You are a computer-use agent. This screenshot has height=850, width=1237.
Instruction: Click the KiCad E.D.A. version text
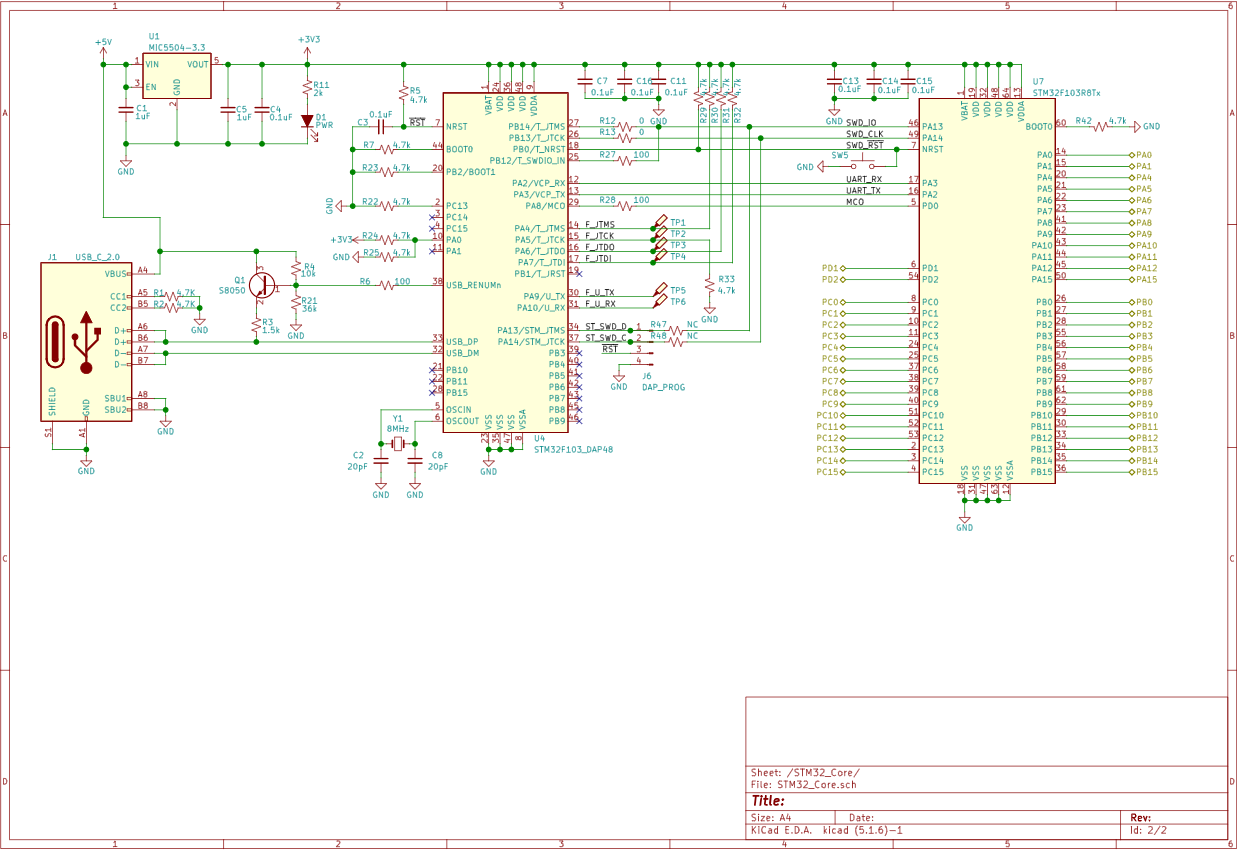click(827, 830)
